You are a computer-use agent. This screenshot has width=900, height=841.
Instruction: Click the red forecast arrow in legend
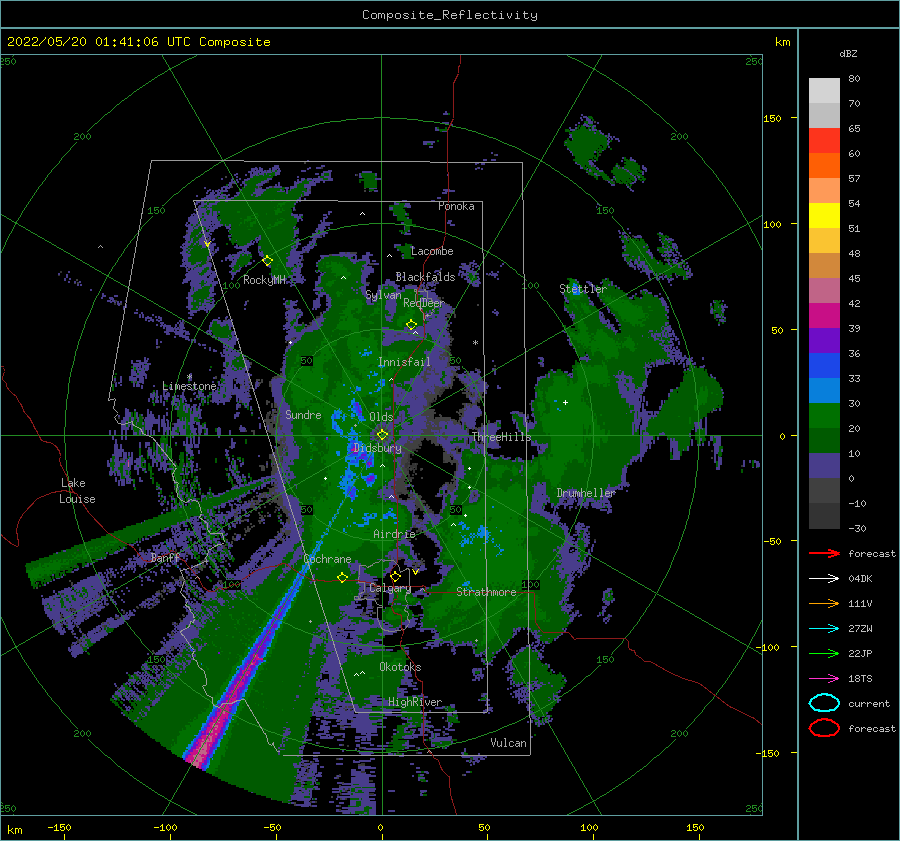click(824, 553)
